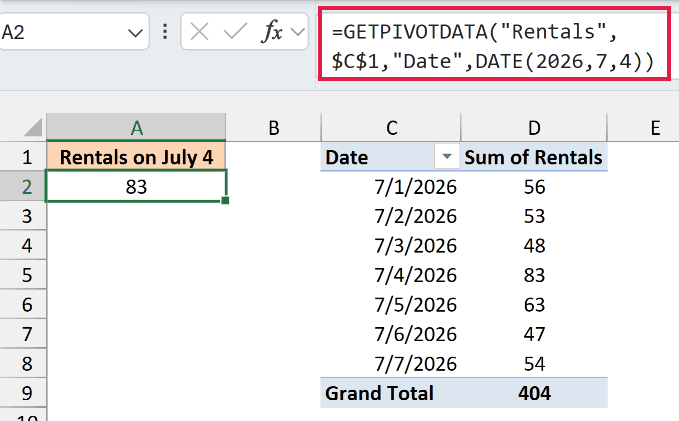
Task: Select row 7 header
Action: click(23, 334)
